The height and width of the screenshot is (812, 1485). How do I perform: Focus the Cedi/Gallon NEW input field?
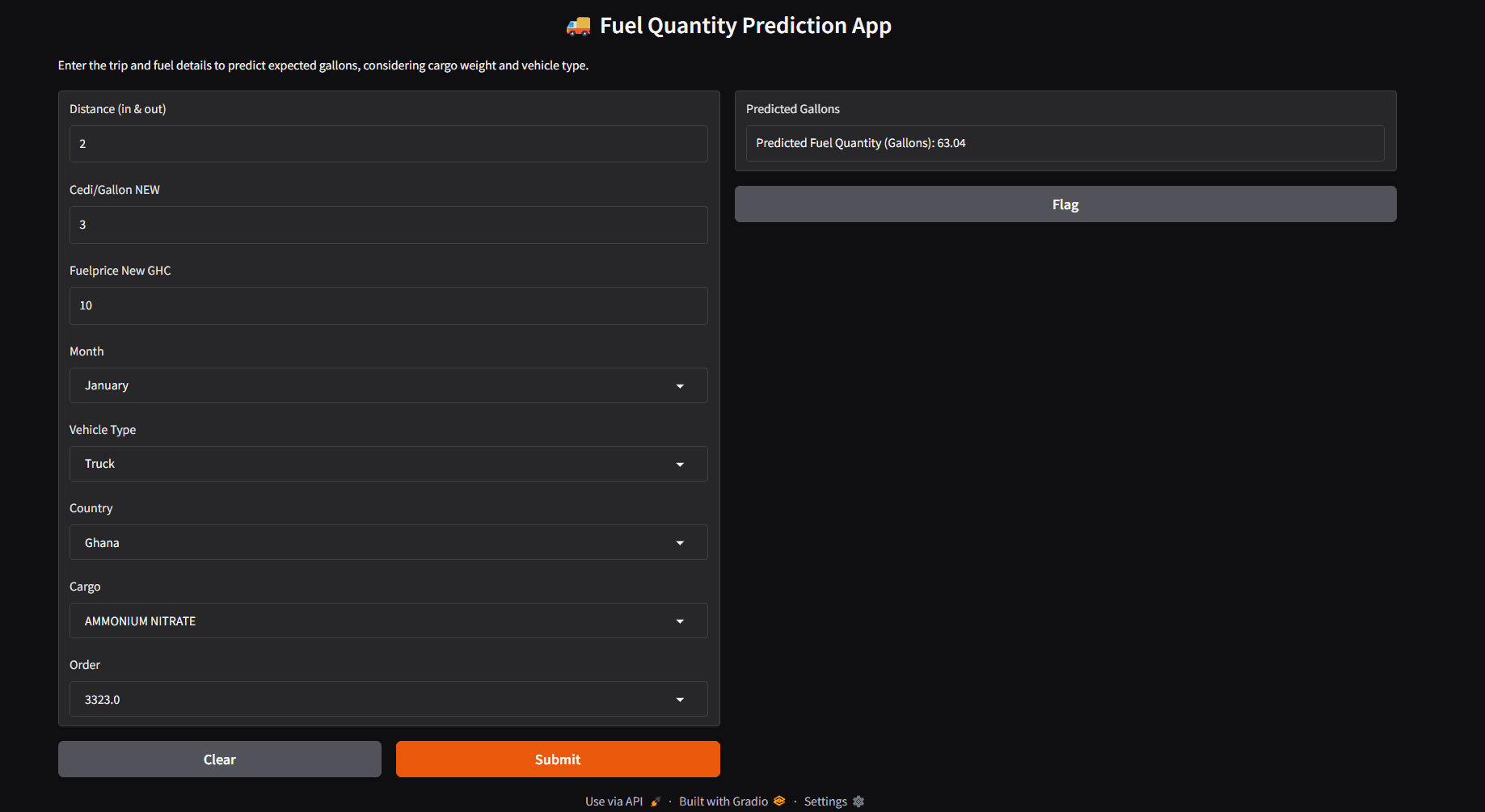(x=389, y=225)
